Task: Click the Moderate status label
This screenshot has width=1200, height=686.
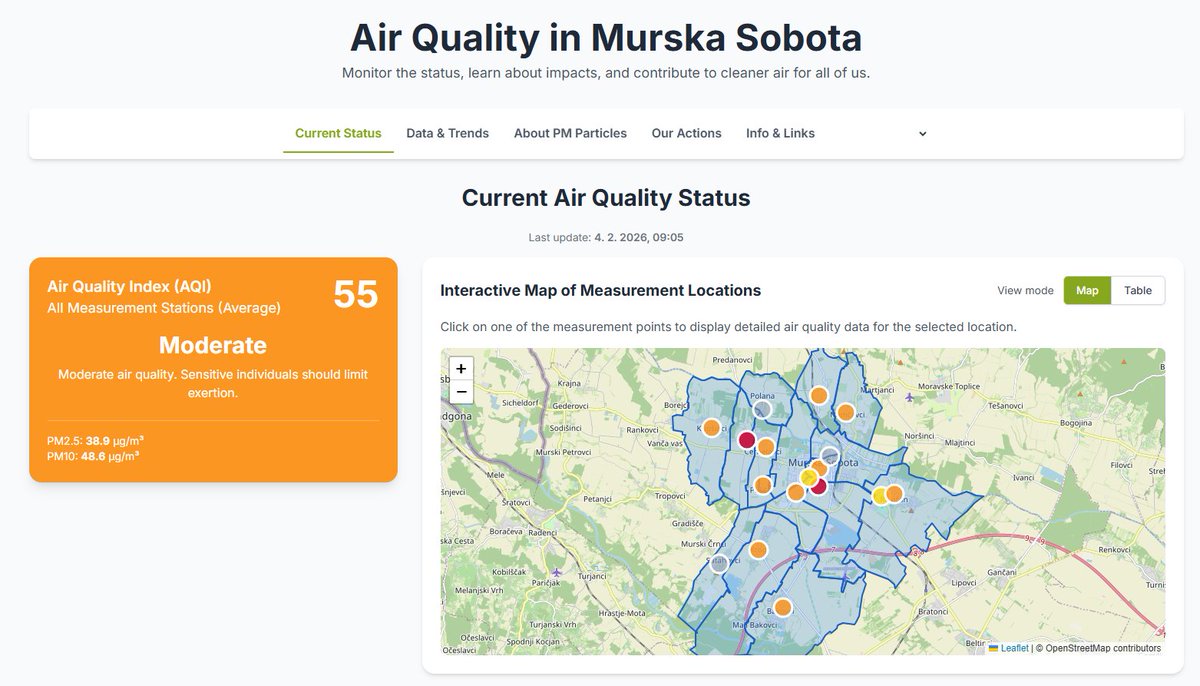Action: (x=213, y=346)
